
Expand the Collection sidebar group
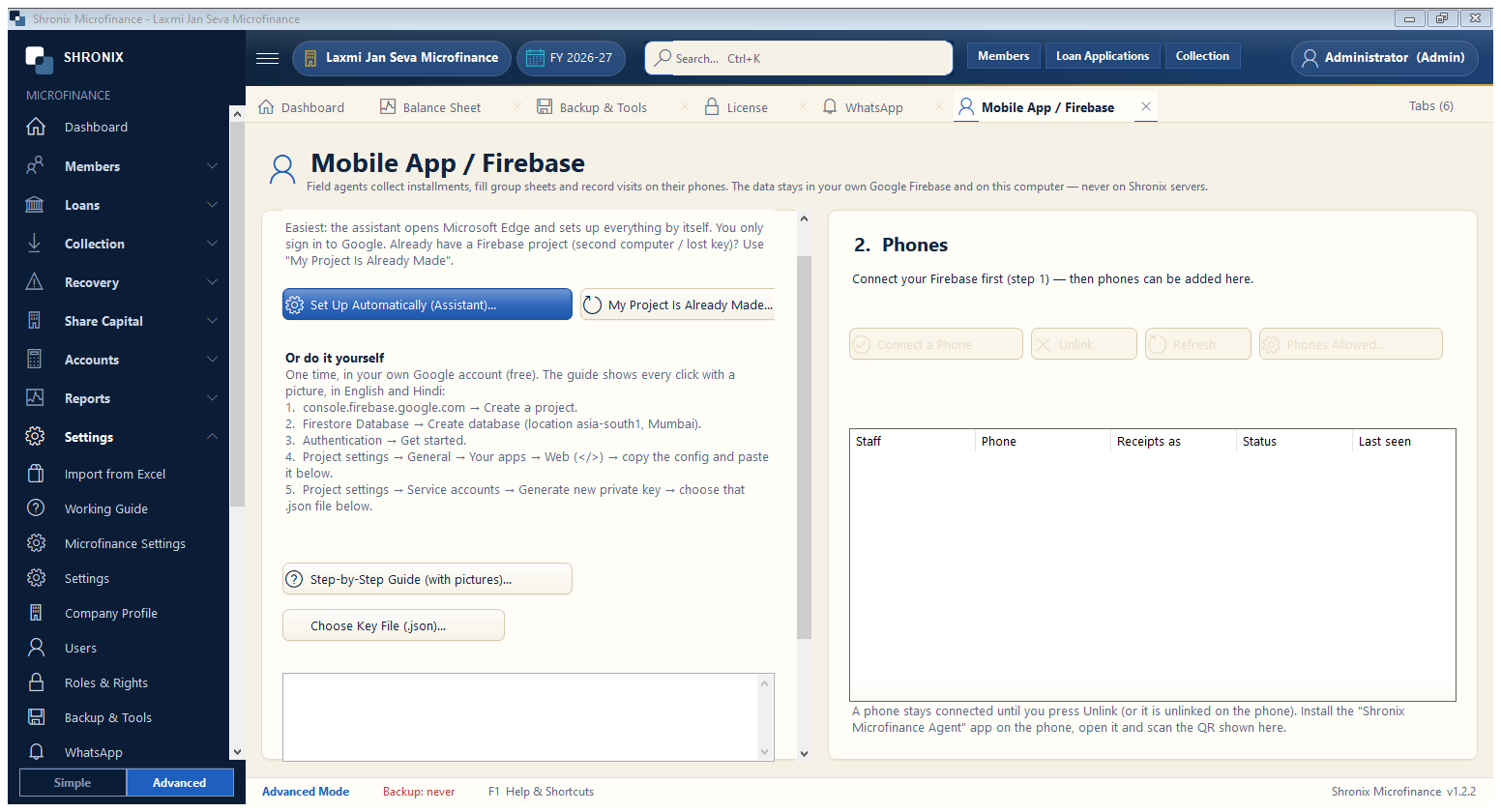(212, 244)
